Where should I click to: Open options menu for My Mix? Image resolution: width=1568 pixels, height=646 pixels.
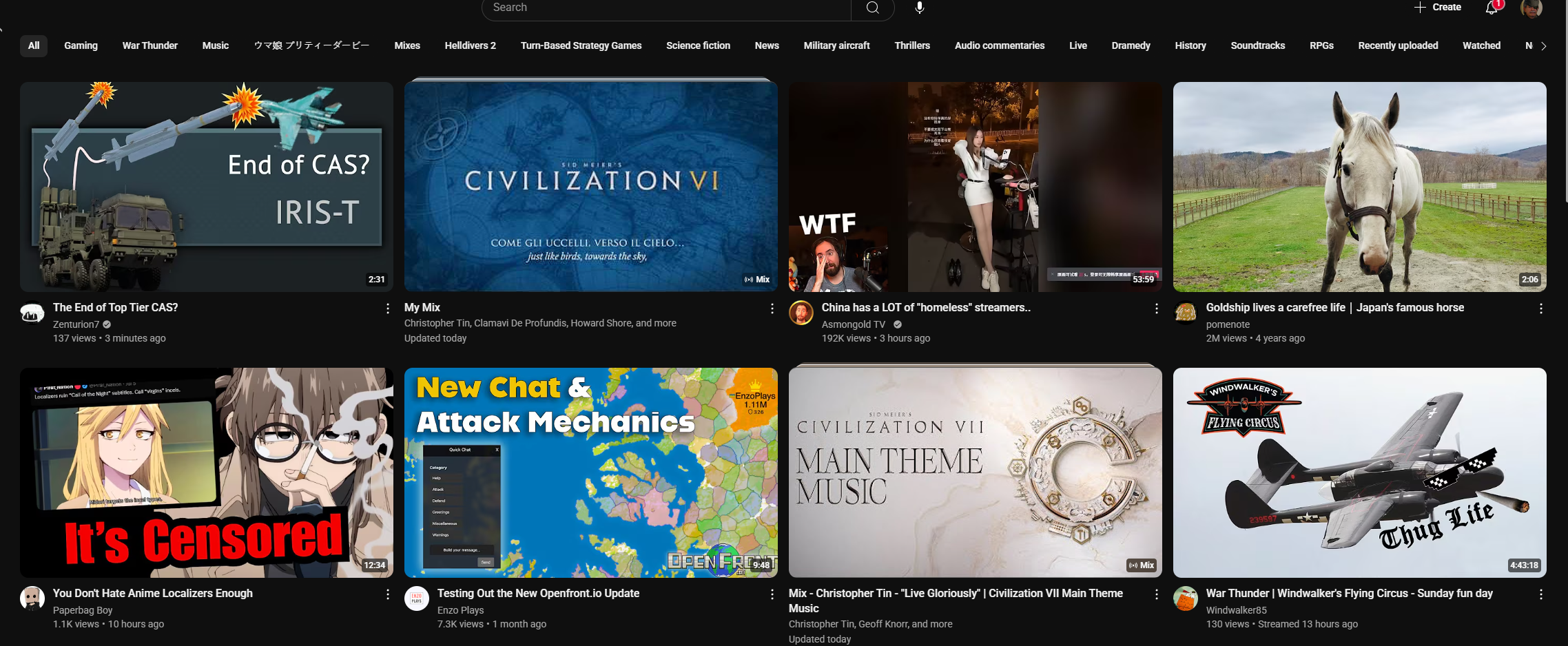click(772, 309)
